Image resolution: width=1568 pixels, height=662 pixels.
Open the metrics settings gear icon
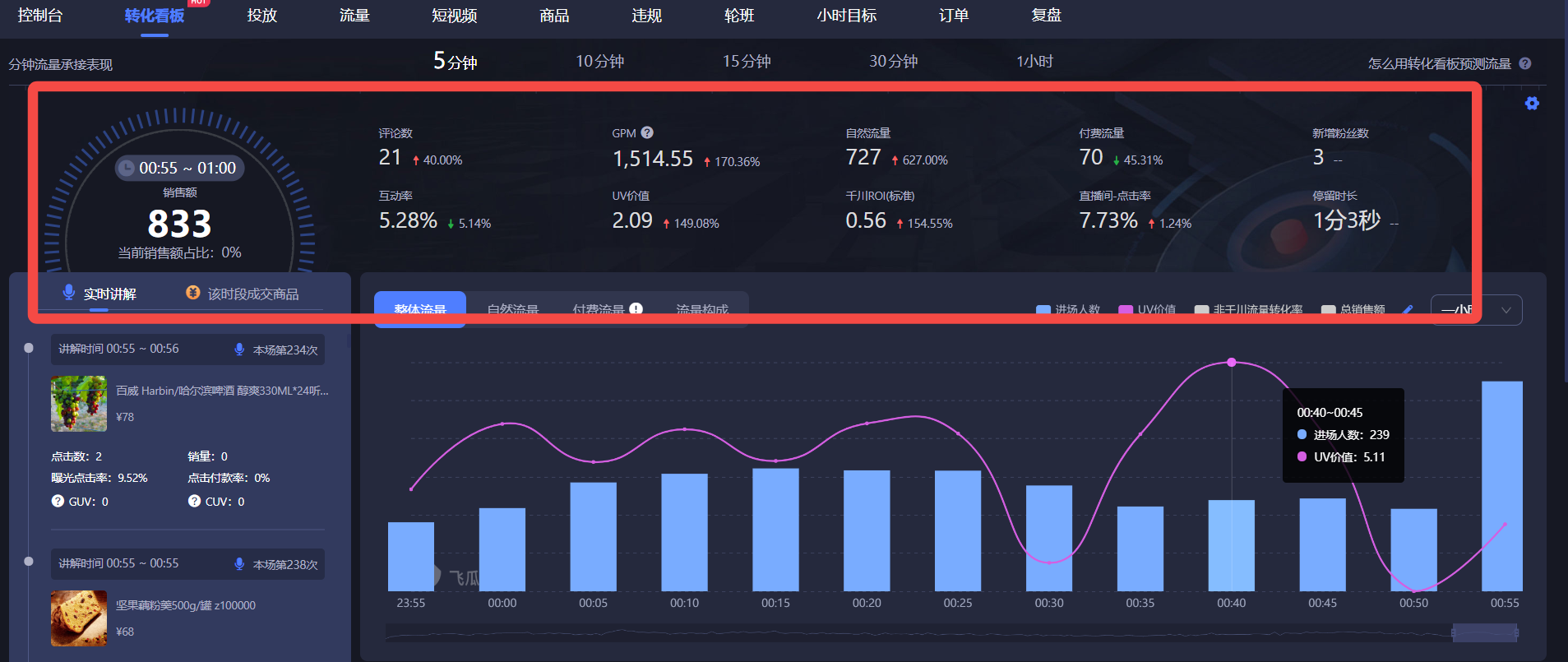pyautogui.click(x=1532, y=104)
